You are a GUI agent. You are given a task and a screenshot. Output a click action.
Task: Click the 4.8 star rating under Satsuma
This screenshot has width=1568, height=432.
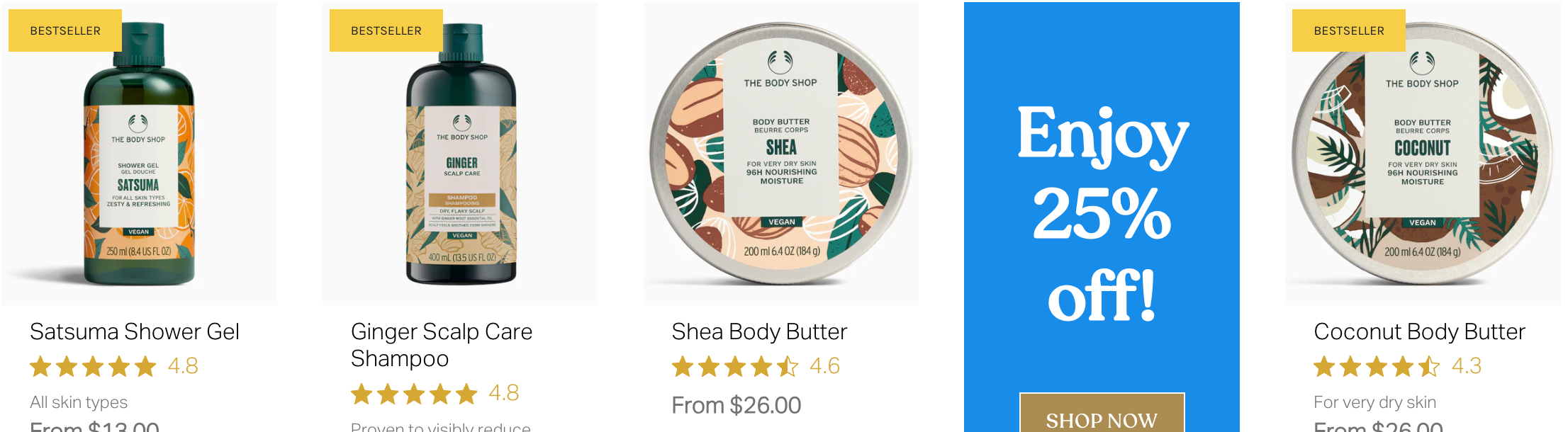click(114, 366)
